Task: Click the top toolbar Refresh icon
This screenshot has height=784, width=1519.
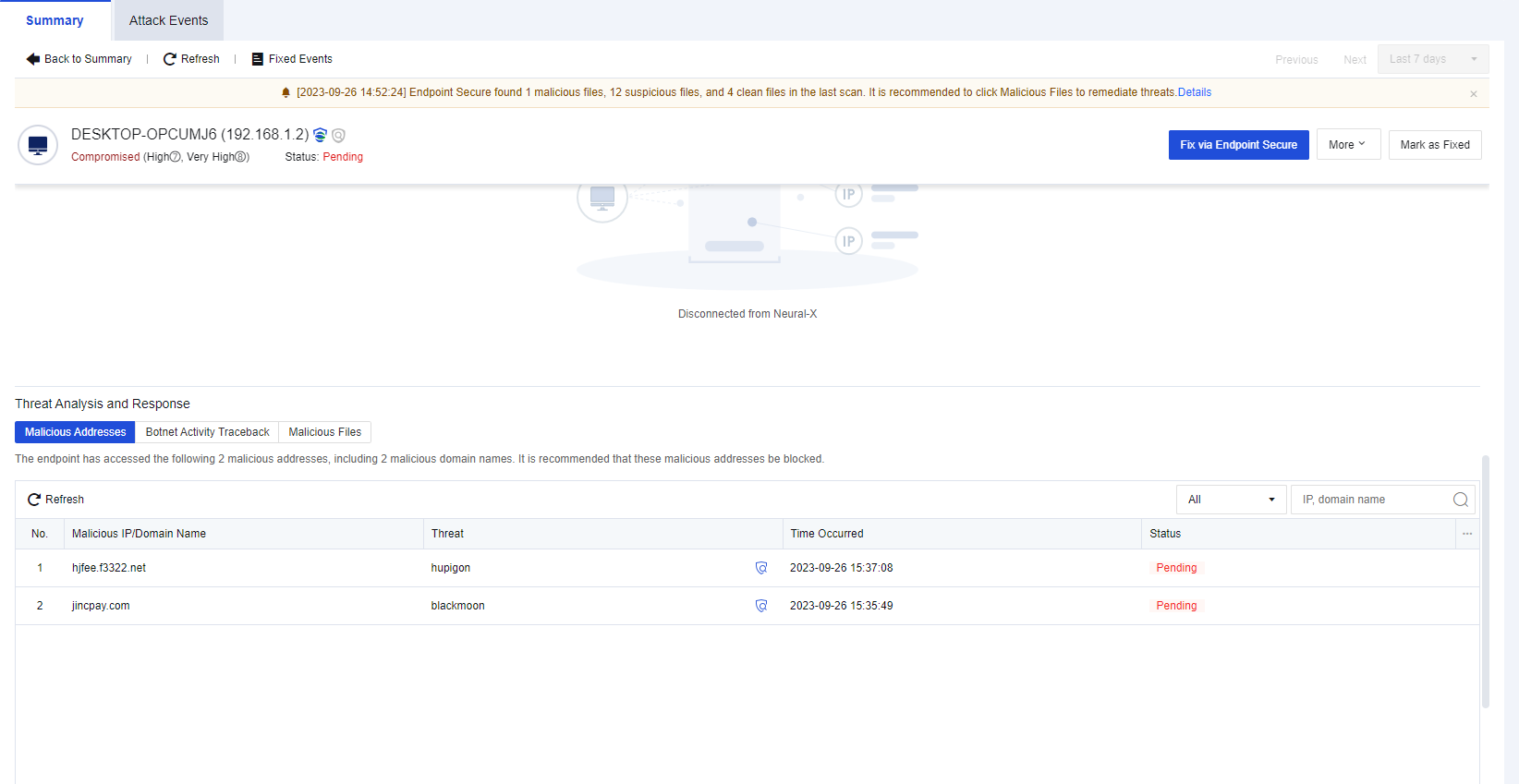Action: click(170, 59)
